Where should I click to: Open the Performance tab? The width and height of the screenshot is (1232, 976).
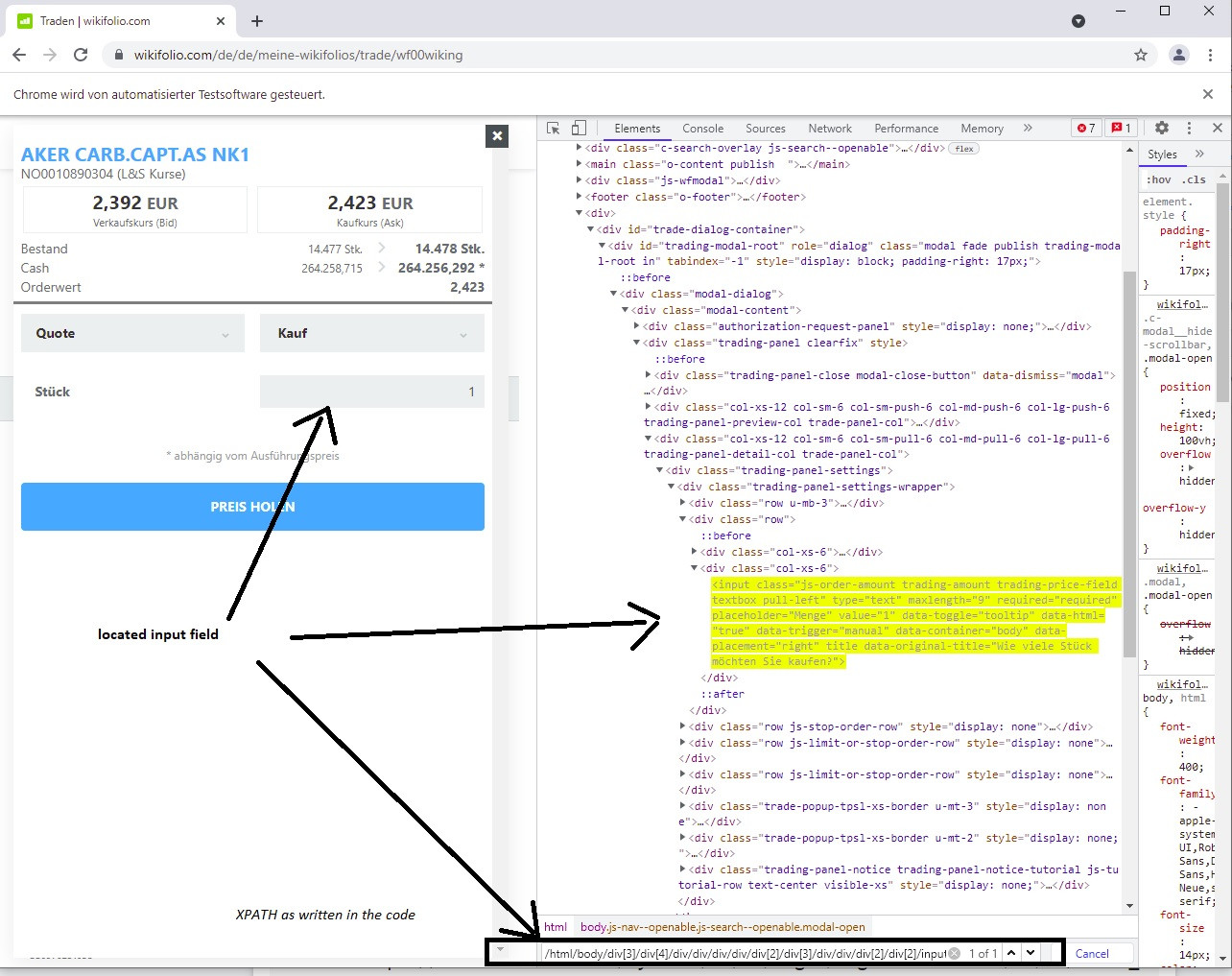[907, 128]
